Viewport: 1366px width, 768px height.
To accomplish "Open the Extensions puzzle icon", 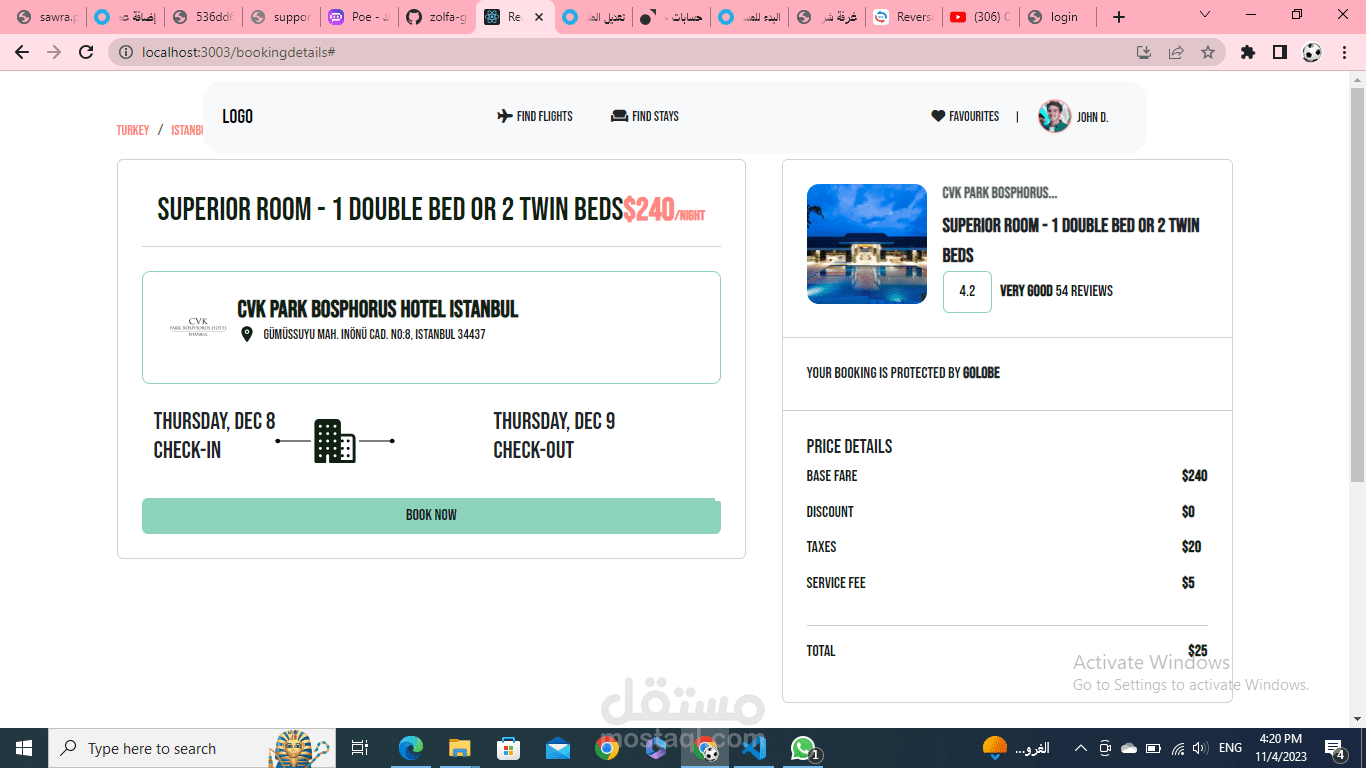I will tap(1247, 52).
